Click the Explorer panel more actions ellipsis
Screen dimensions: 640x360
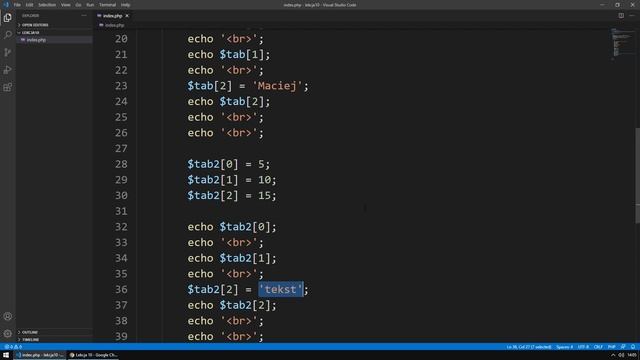[x=84, y=16]
